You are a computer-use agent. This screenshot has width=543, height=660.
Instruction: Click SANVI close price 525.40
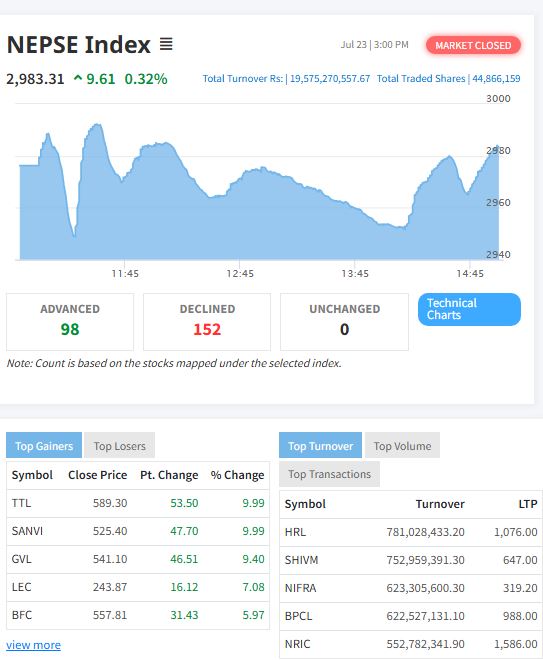110,531
